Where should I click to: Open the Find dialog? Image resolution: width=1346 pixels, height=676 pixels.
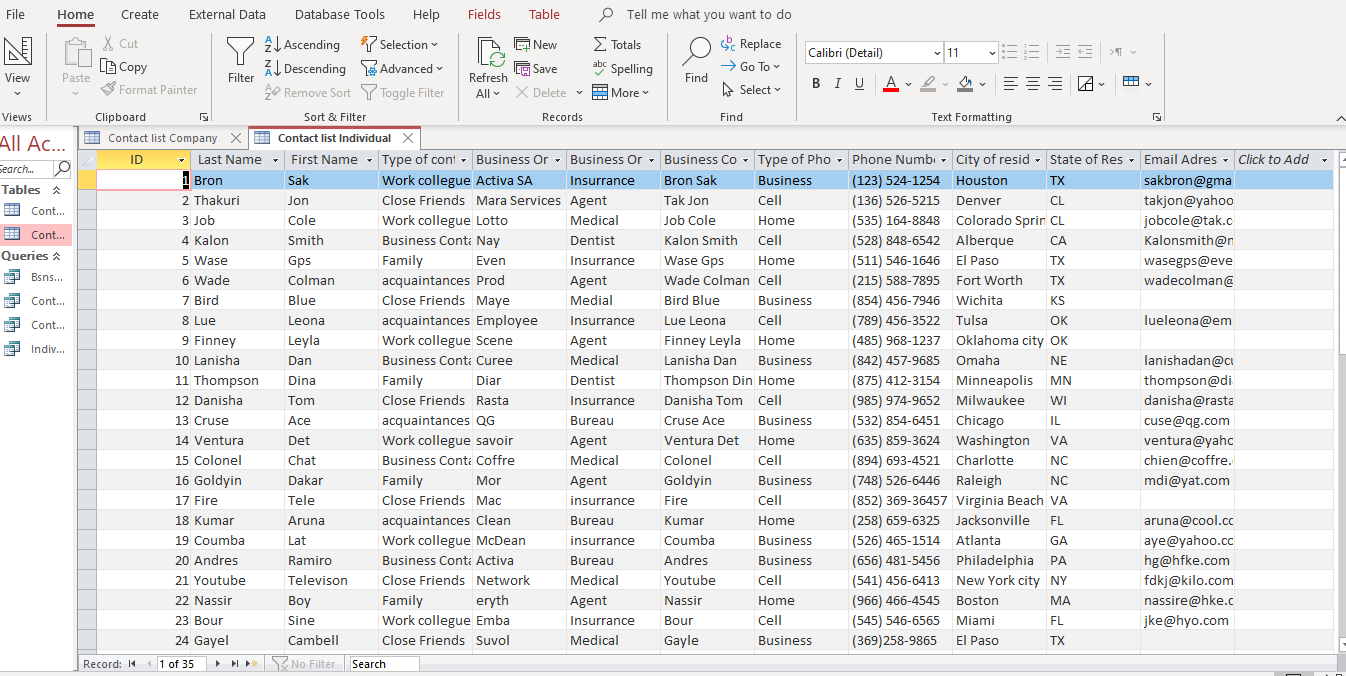pyautogui.click(x=695, y=60)
